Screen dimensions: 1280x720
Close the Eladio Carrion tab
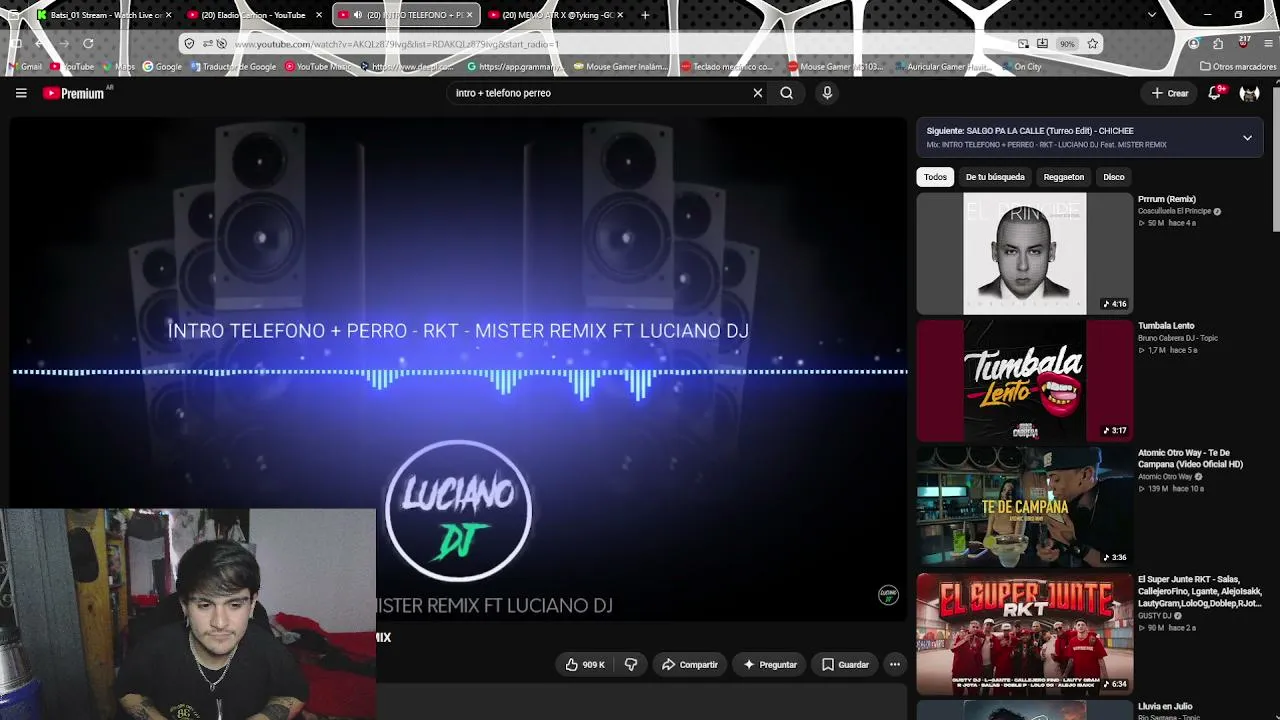pyautogui.click(x=319, y=15)
